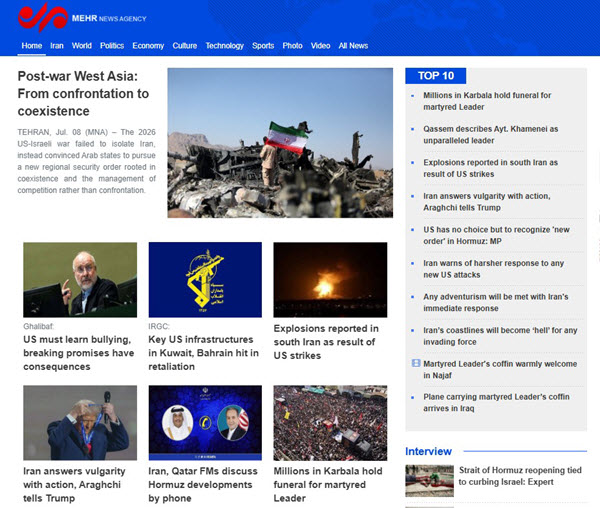The height and width of the screenshot is (508, 600).
Task: Go to the Iran section
Action: (57, 46)
